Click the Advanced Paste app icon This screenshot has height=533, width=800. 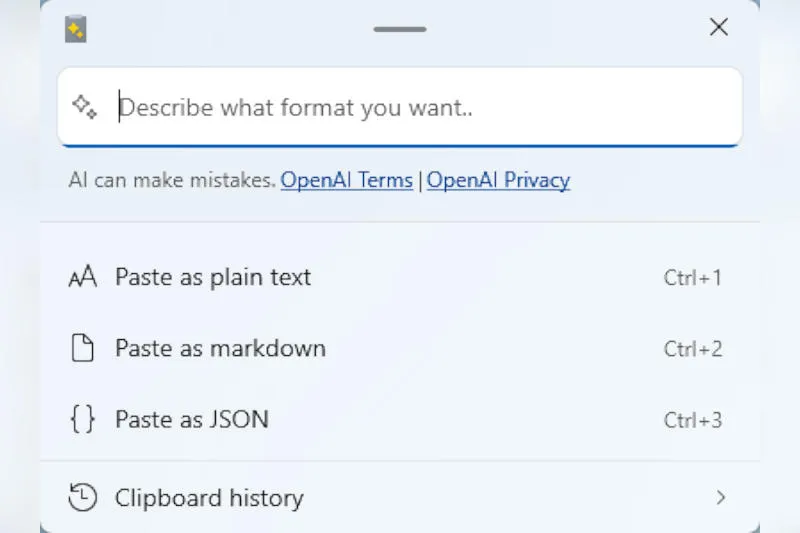[x=76, y=30]
